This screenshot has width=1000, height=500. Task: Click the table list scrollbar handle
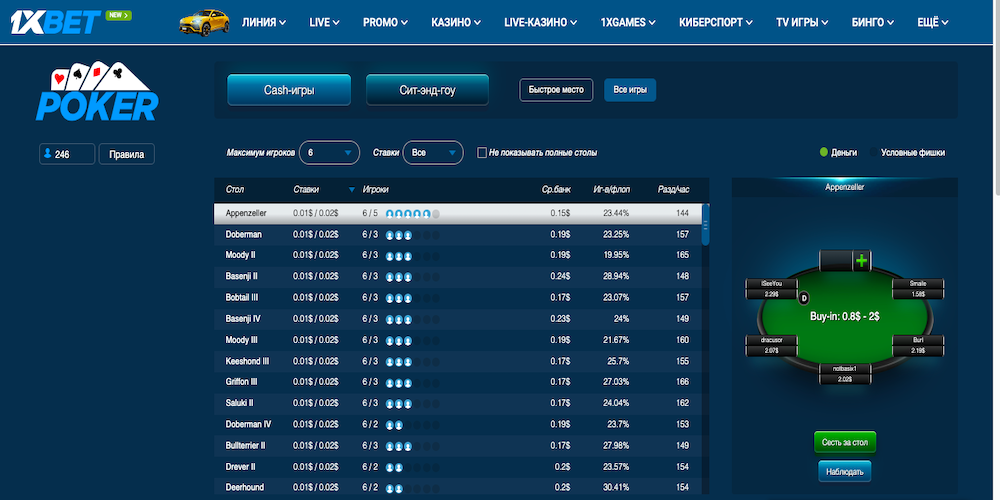click(x=706, y=225)
